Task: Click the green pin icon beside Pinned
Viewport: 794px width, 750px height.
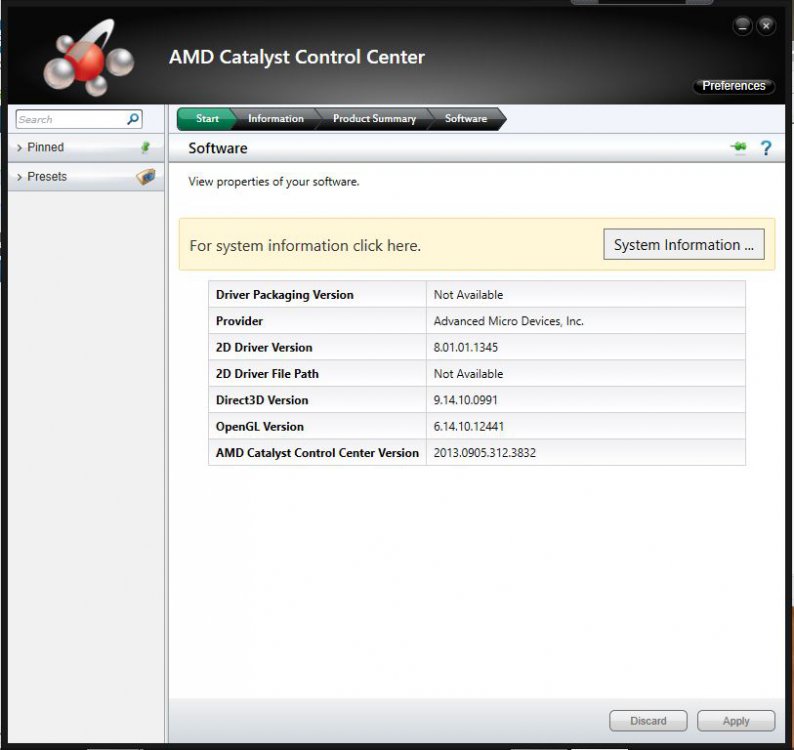Action: [146, 147]
